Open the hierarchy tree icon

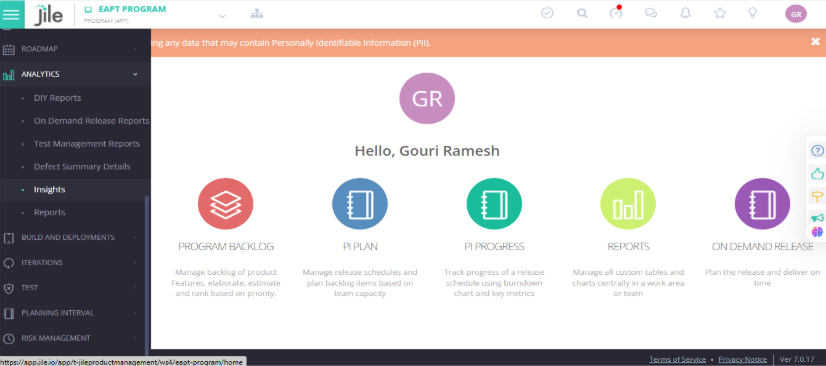(x=257, y=14)
